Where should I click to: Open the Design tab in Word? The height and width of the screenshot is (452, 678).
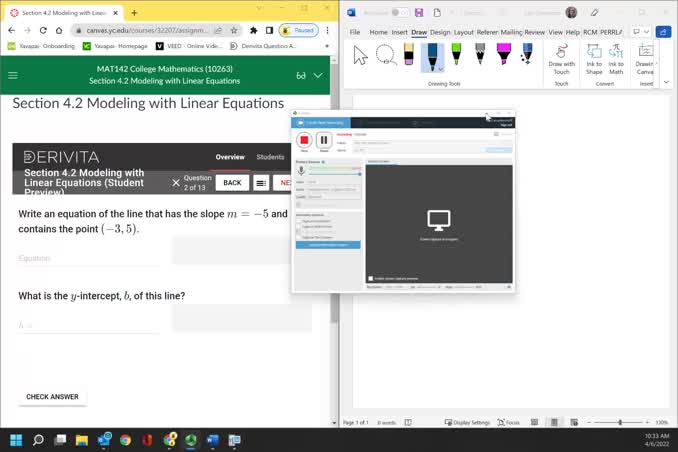440,32
